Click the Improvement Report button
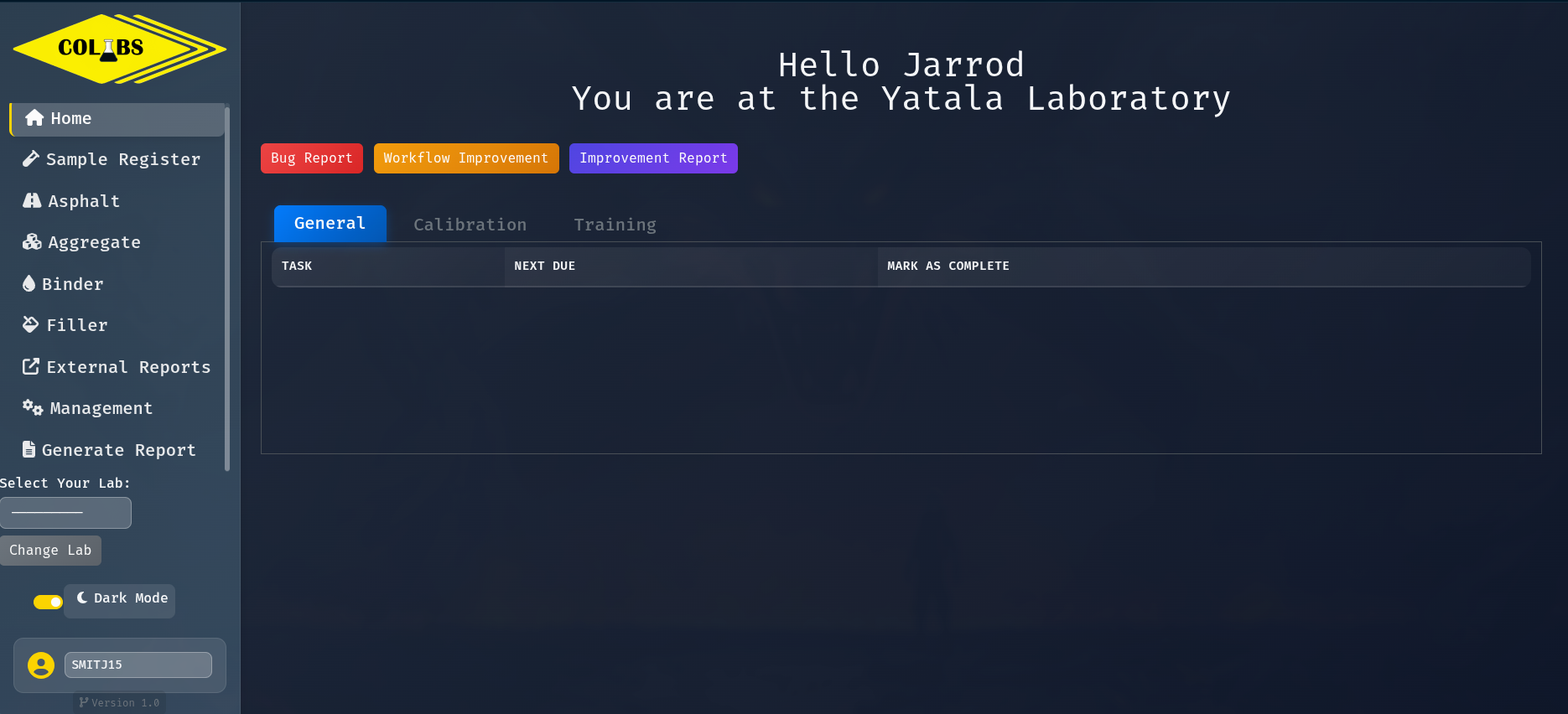The height and width of the screenshot is (714, 1568). [654, 158]
